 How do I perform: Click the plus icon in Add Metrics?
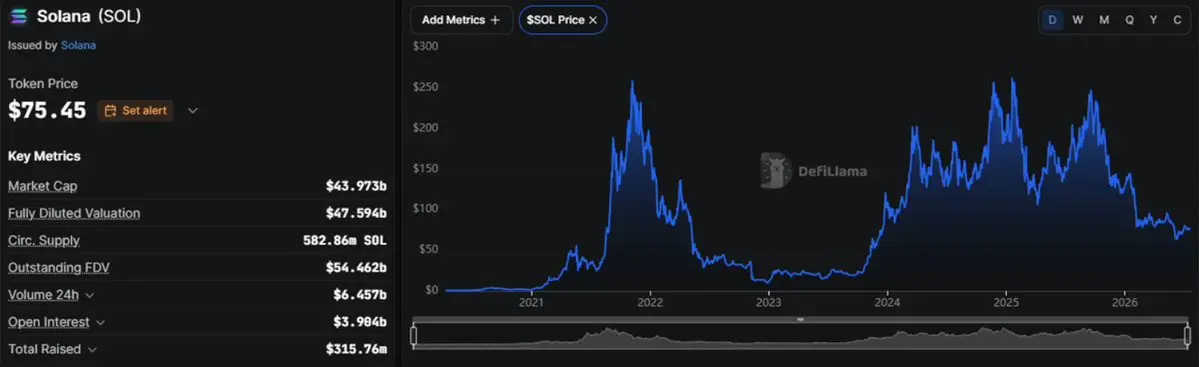click(495, 20)
